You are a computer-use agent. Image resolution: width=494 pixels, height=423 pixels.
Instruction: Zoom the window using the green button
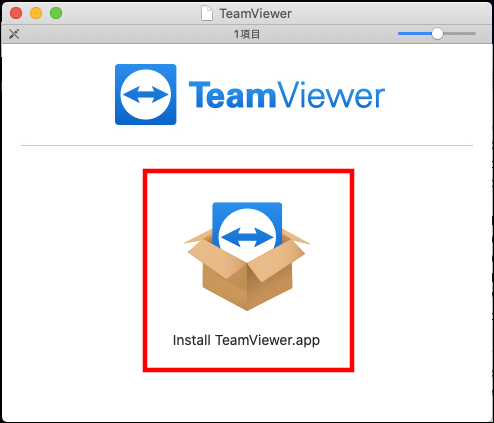tap(56, 13)
